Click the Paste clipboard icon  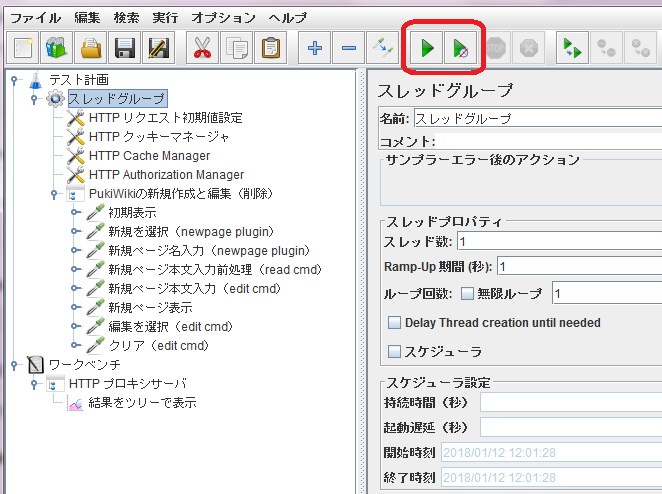point(270,47)
